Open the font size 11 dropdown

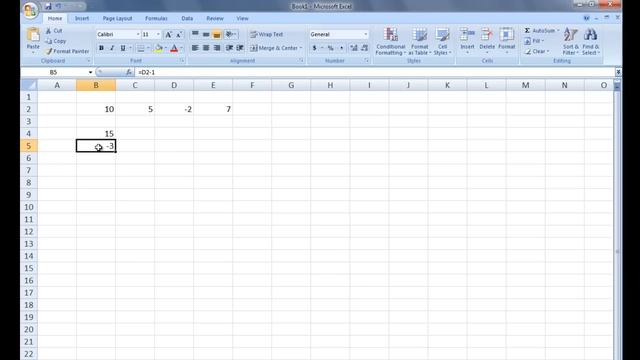pyautogui.click(x=158, y=34)
